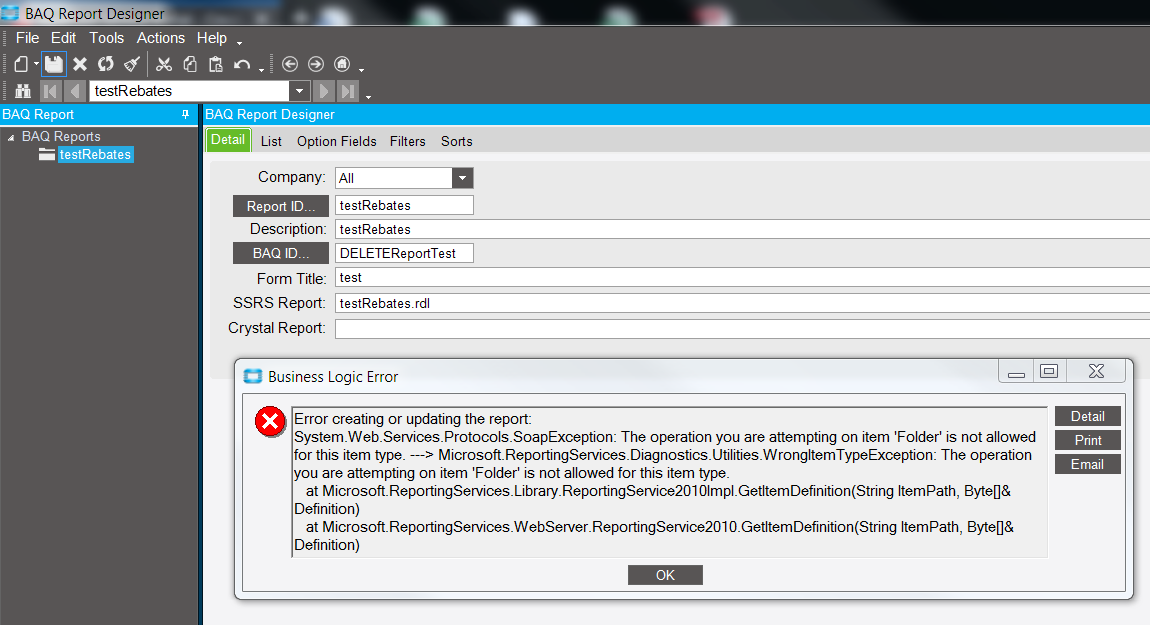
Task: Switch to the Detail tab
Action: [x=228, y=140]
